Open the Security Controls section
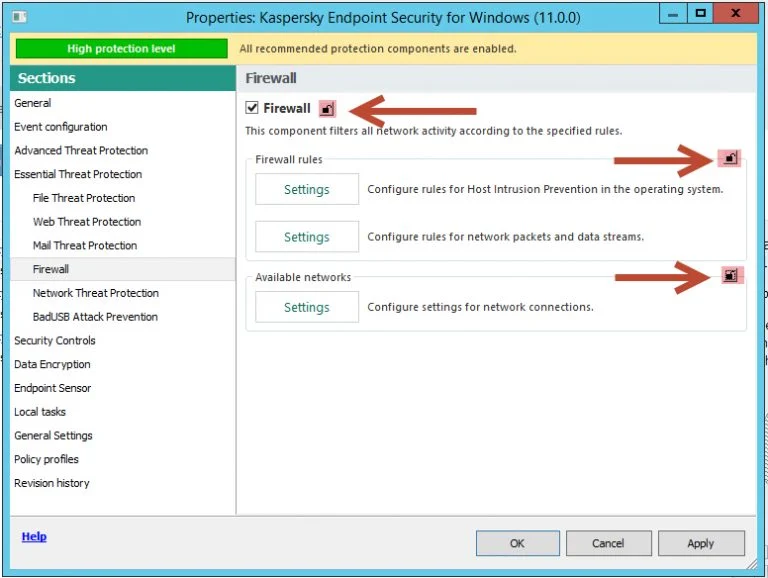The image size is (768, 578). (122, 340)
